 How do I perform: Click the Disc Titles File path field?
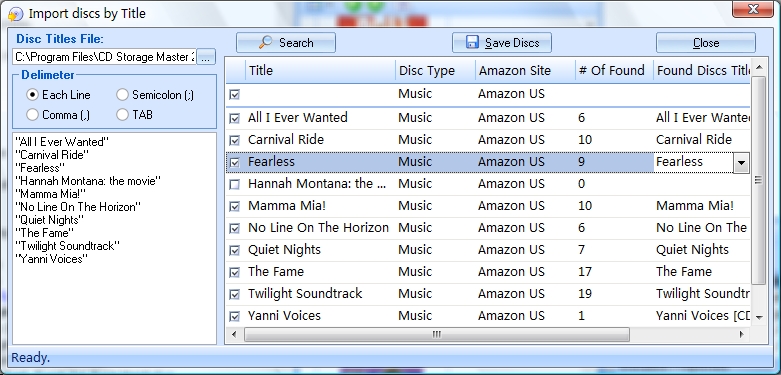[x=105, y=57]
